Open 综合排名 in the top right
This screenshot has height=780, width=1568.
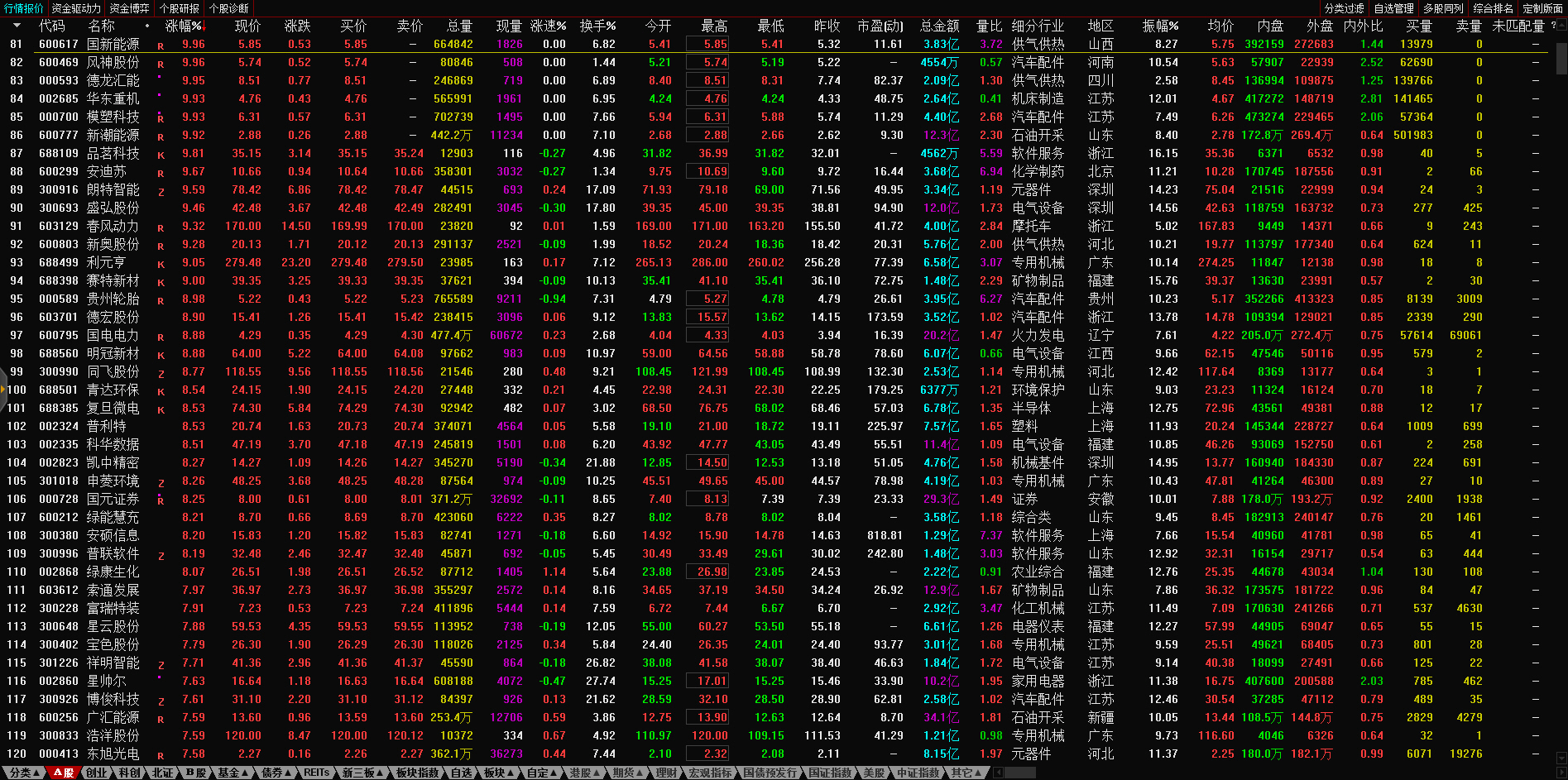(x=1493, y=8)
